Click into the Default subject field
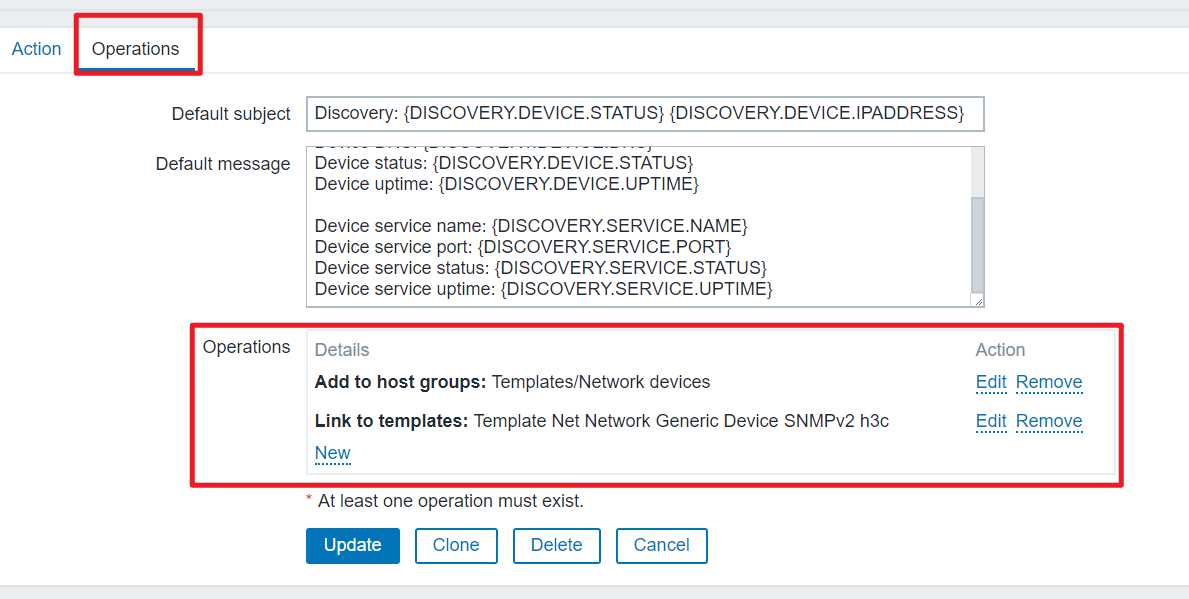Screen dimensions: 1189x599 (x=644, y=114)
